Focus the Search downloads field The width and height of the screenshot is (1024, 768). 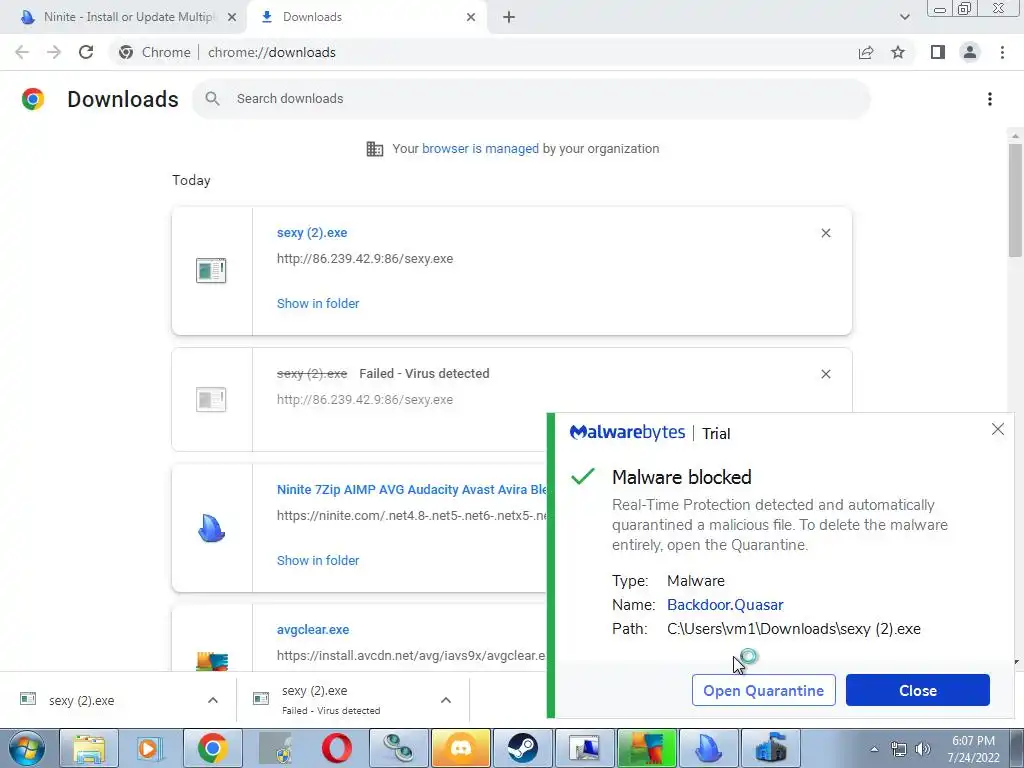531,99
